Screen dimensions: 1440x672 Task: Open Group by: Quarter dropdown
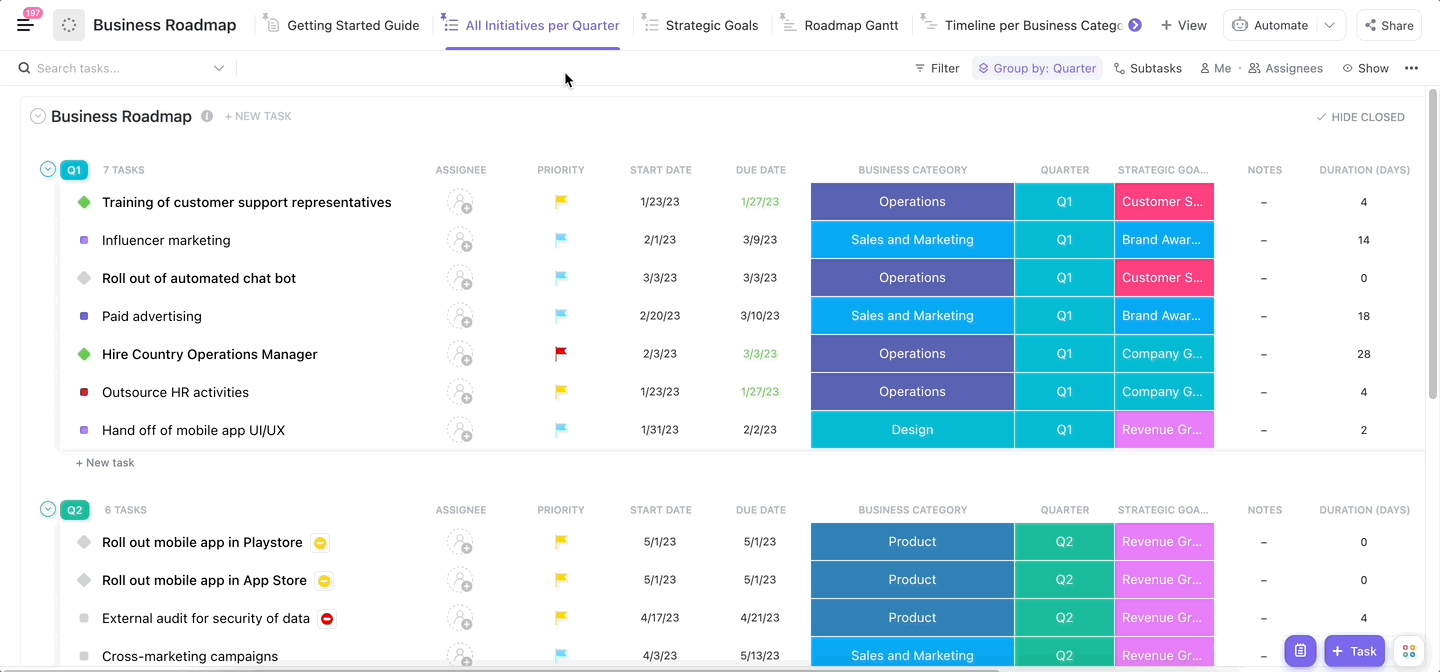(x=1037, y=68)
